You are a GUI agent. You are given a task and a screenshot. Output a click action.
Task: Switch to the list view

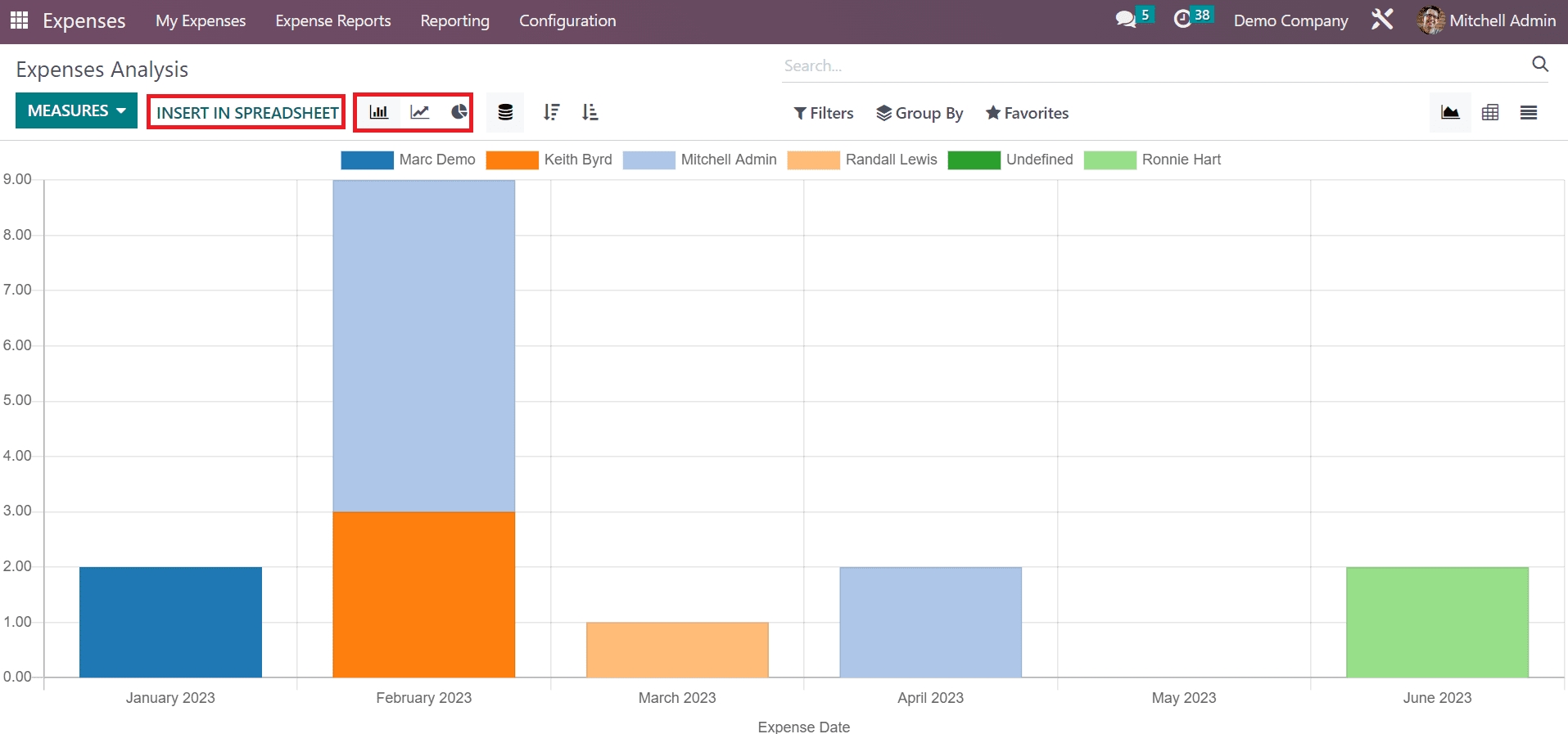pos(1528,112)
